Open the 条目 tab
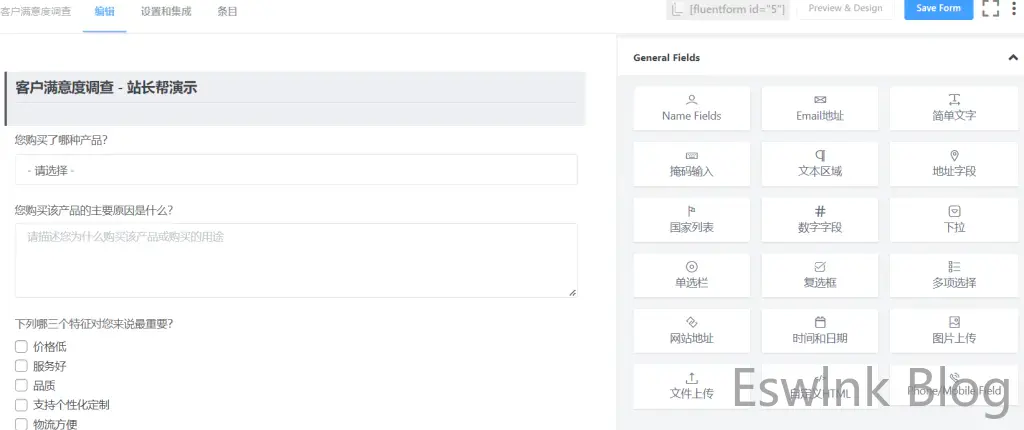Viewport: 1024px width, 430px height. tap(227, 9)
